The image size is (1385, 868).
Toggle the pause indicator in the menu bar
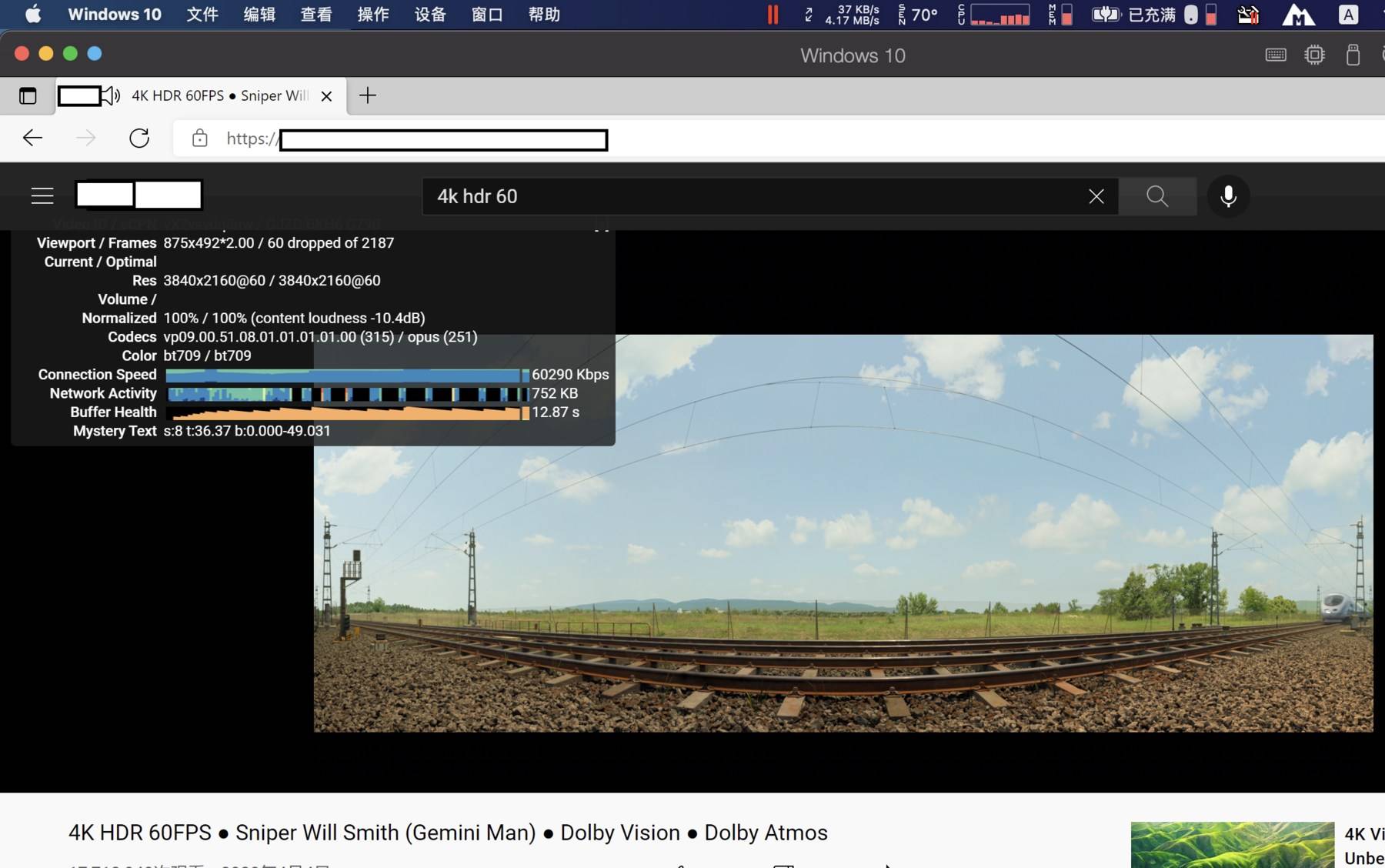pyautogui.click(x=773, y=14)
